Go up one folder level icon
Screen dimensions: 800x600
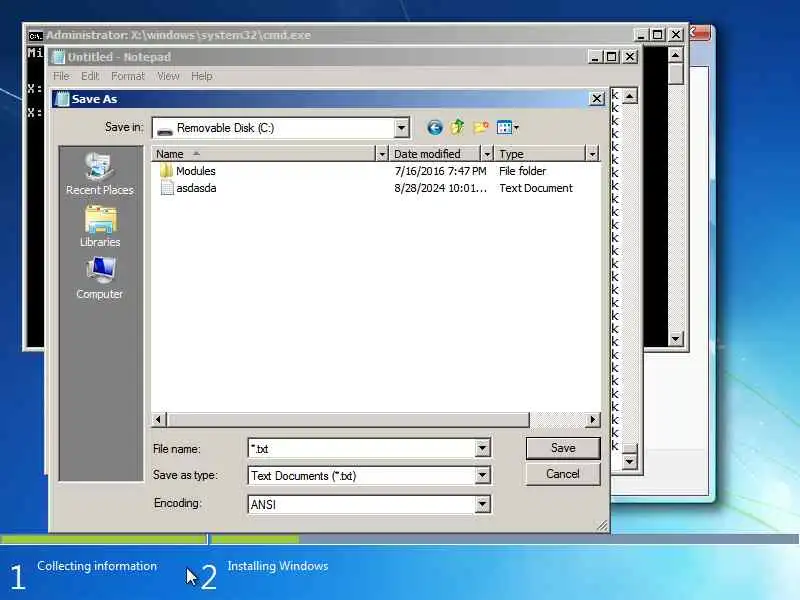pyautogui.click(x=457, y=127)
